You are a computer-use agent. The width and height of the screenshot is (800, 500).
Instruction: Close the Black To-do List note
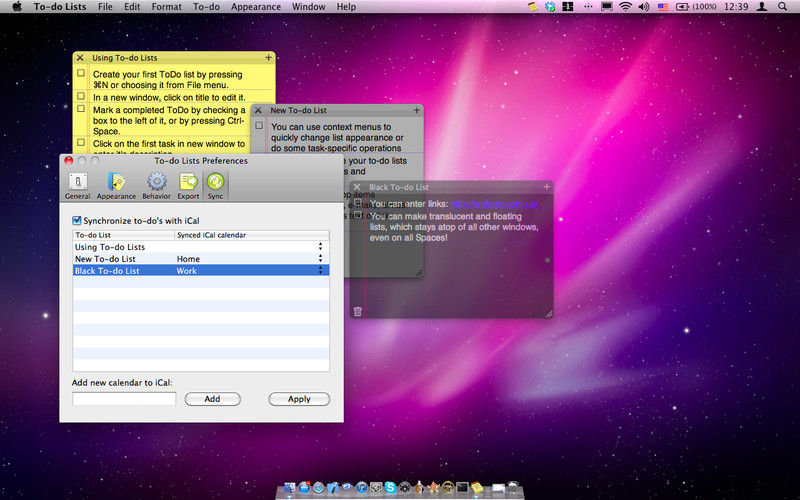357,187
